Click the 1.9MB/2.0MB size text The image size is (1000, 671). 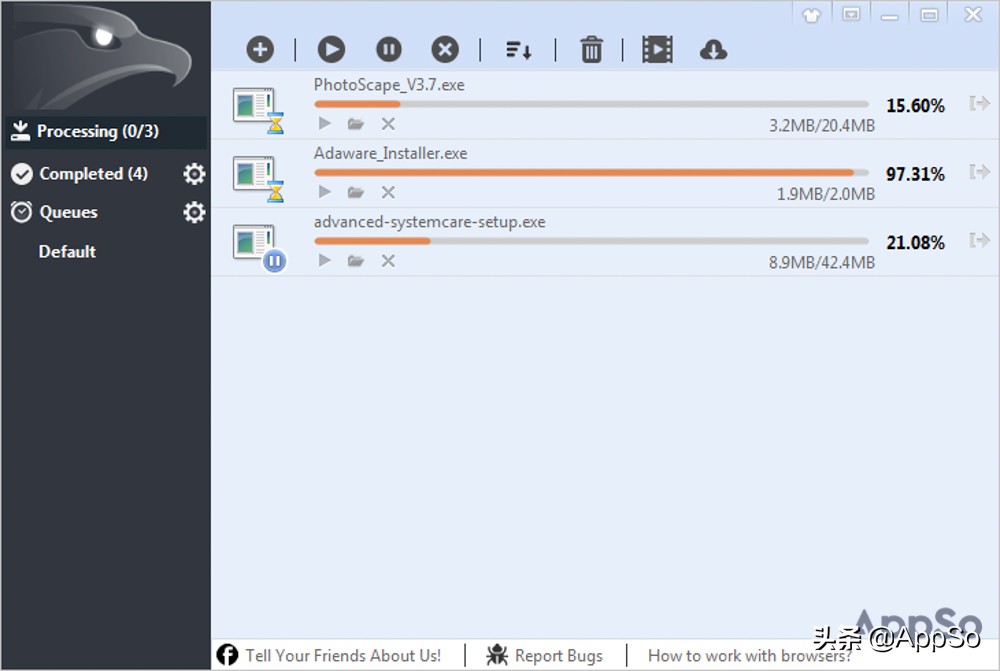(825, 194)
